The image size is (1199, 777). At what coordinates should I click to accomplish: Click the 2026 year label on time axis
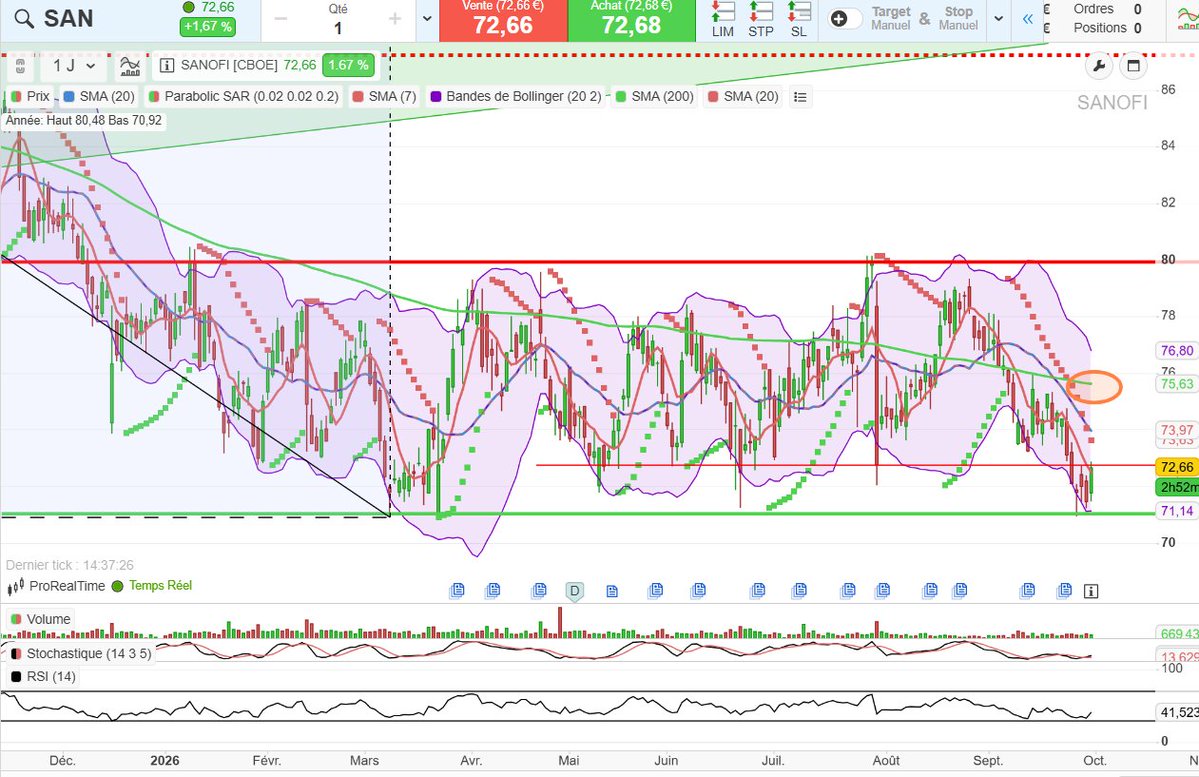click(x=165, y=760)
